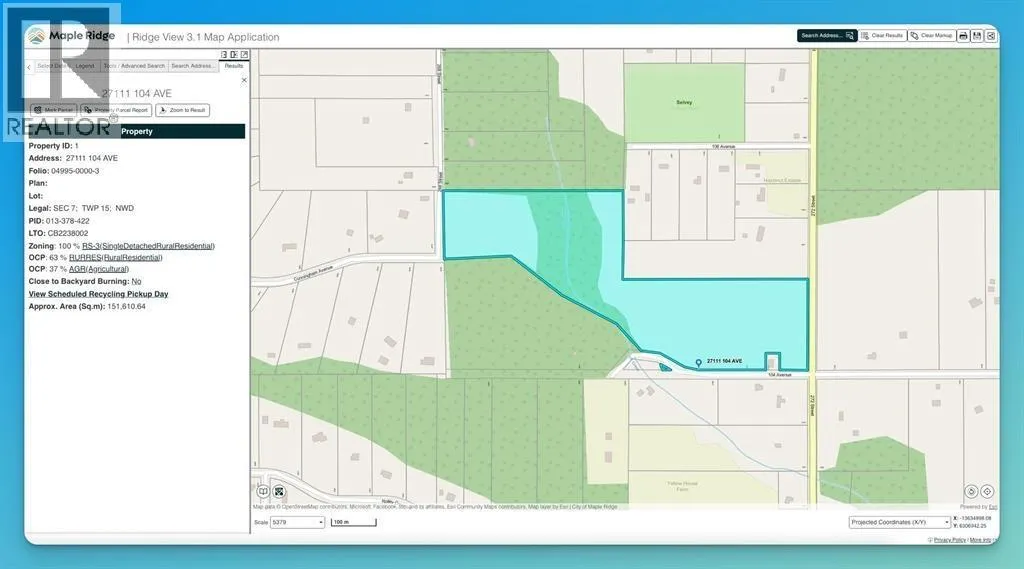Image resolution: width=1024 pixels, height=569 pixels.
Task: Click the Clear Results button
Action: pos(882,35)
